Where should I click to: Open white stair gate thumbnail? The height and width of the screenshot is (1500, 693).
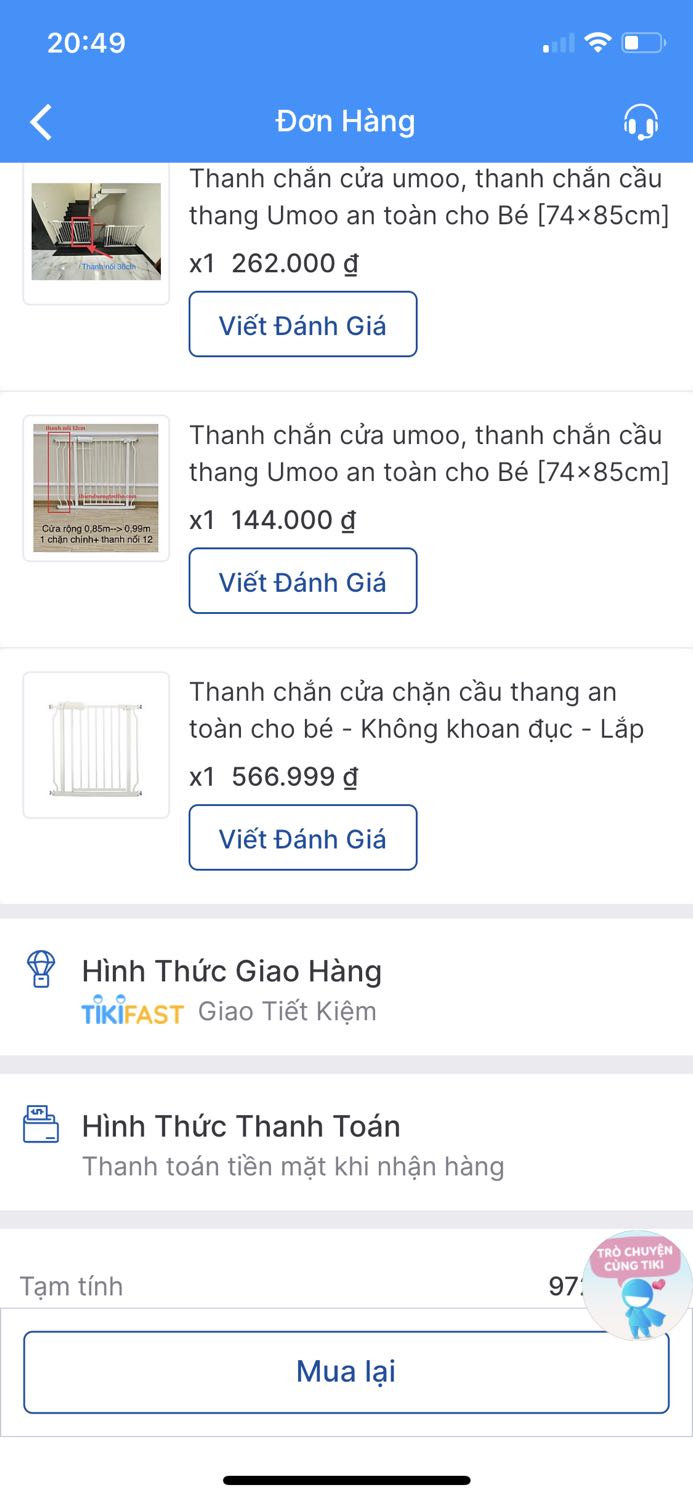coord(96,745)
